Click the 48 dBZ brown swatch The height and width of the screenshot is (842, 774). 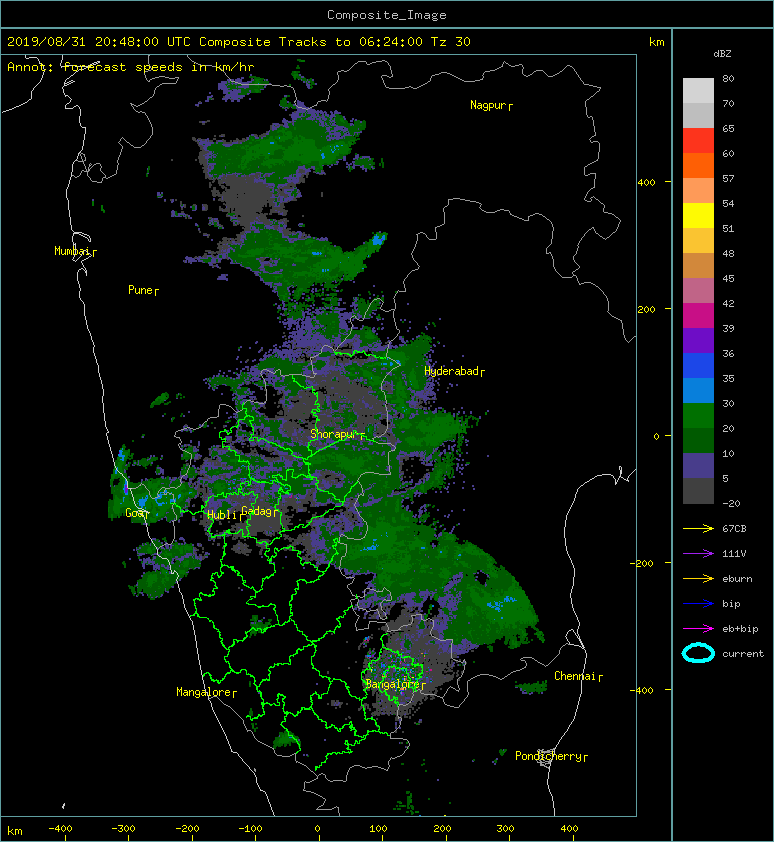[698, 265]
